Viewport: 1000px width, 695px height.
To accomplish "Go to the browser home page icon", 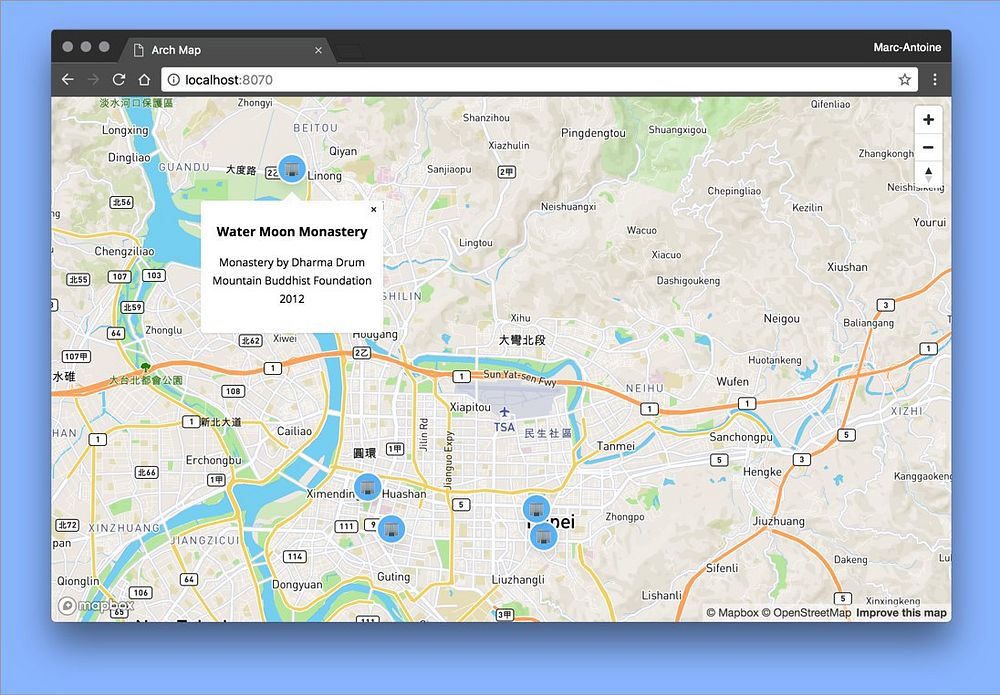I will [144, 80].
